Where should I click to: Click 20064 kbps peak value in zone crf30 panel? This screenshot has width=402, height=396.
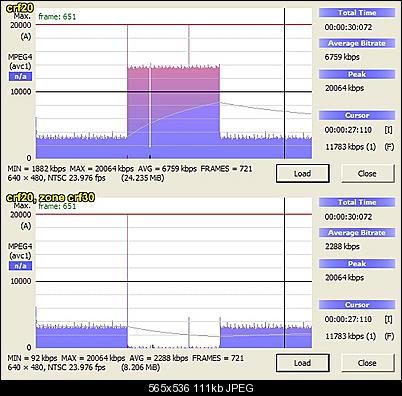[x=344, y=277]
